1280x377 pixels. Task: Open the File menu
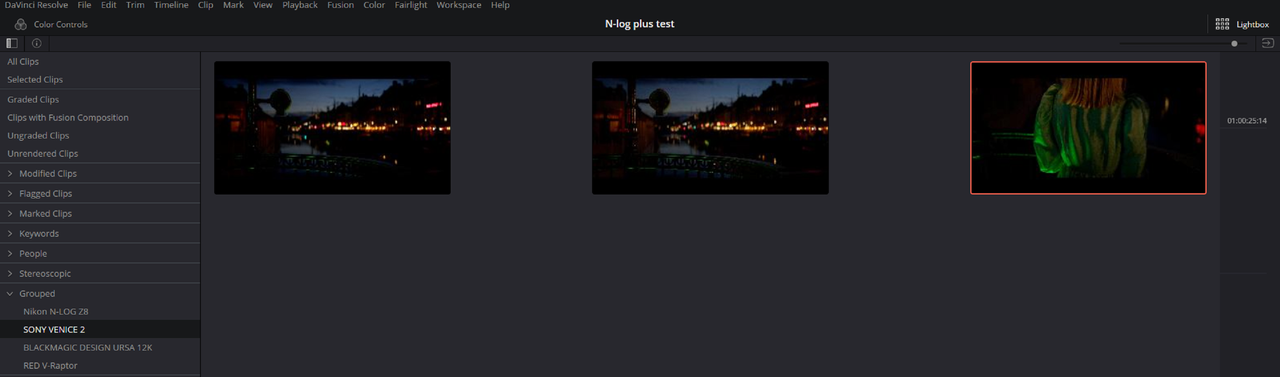point(85,5)
